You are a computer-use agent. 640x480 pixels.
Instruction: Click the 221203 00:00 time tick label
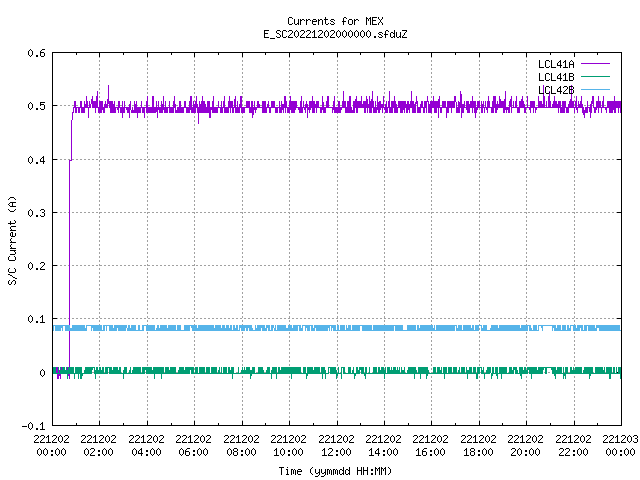pos(620,445)
